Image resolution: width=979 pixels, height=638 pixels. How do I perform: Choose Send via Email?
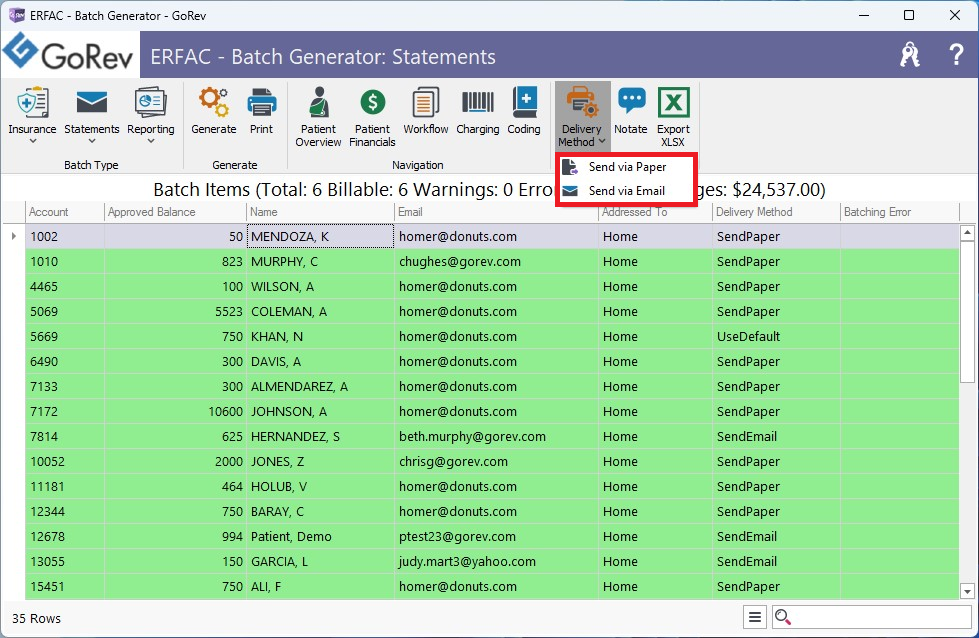pos(626,190)
